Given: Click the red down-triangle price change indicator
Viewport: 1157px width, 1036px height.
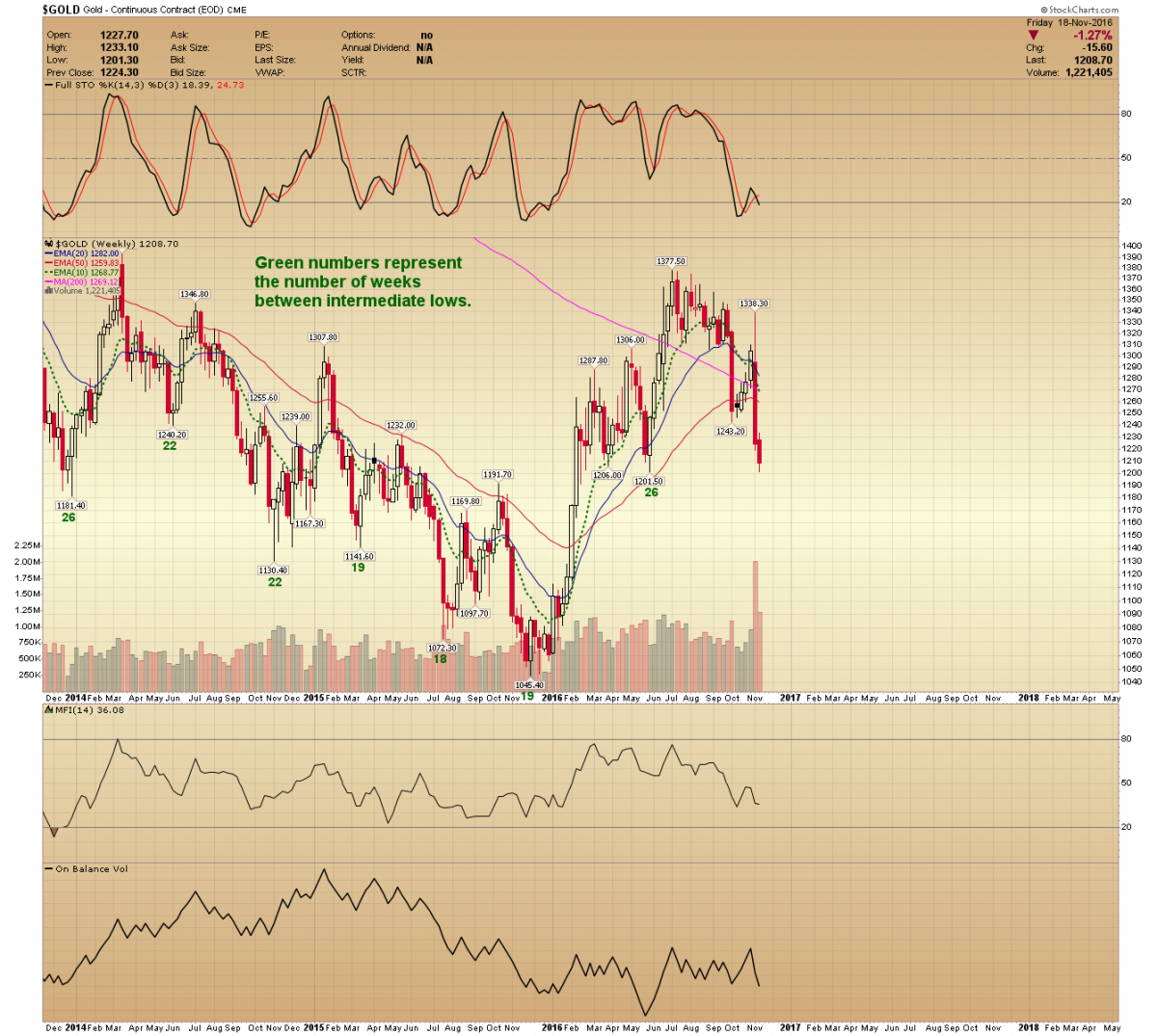Looking at the screenshot, I should [1034, 36].
